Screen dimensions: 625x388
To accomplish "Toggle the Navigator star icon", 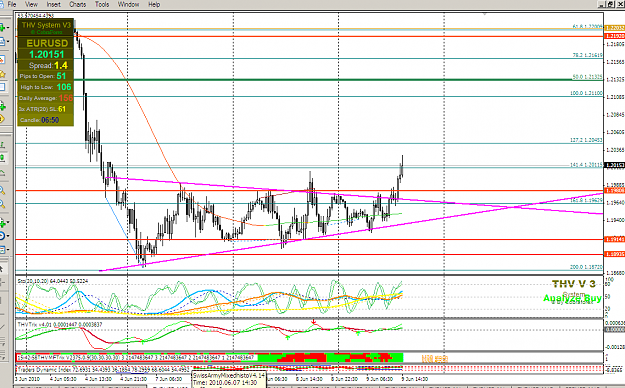I will [x=2, y=74].
